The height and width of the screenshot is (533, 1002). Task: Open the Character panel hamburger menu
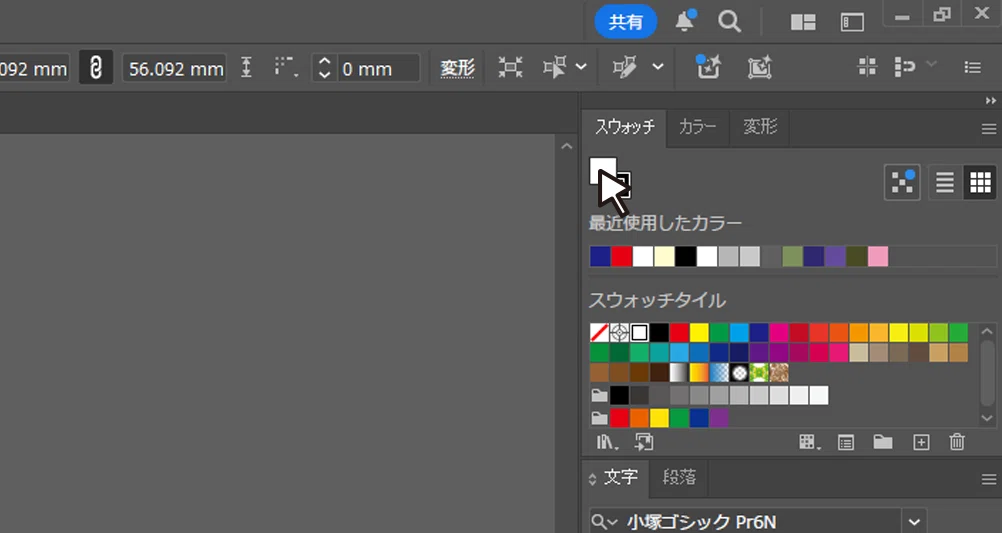(989, 479)
